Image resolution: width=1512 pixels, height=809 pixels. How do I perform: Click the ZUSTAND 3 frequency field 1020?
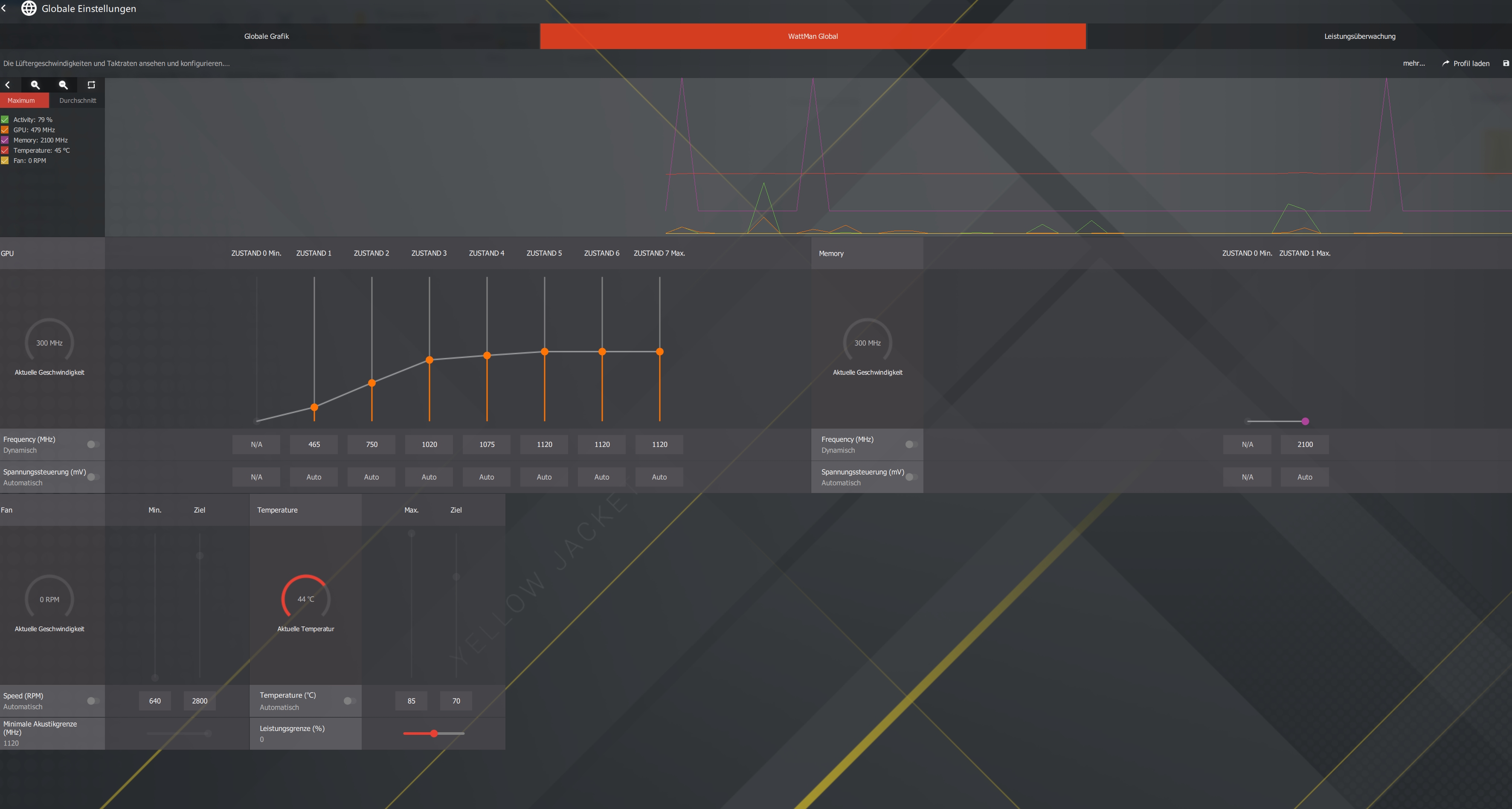[x=429, y=444]
